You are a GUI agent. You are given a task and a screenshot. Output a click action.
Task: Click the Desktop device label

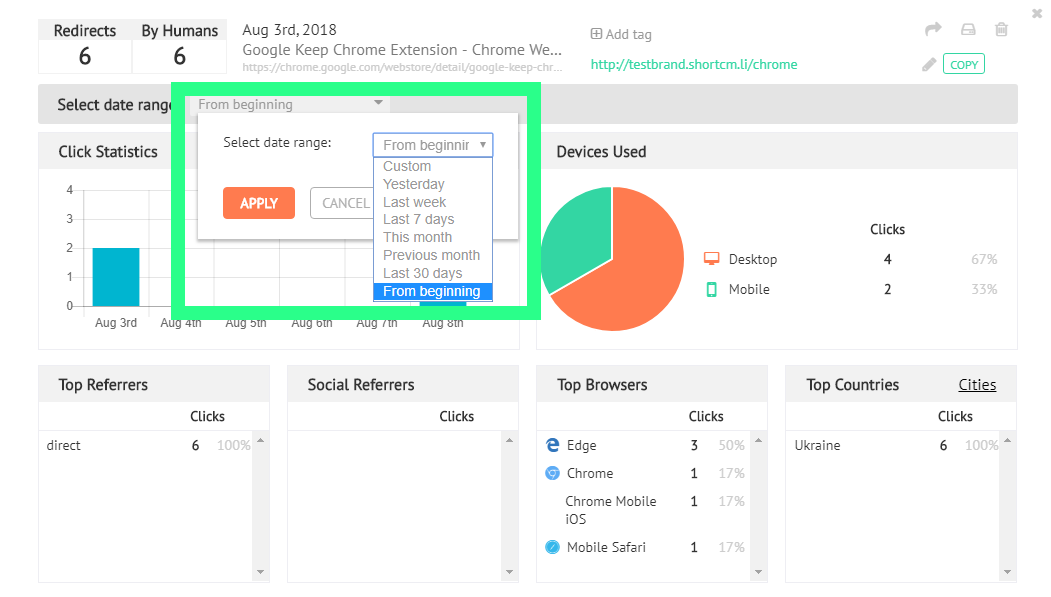click(x=753, y=259)
